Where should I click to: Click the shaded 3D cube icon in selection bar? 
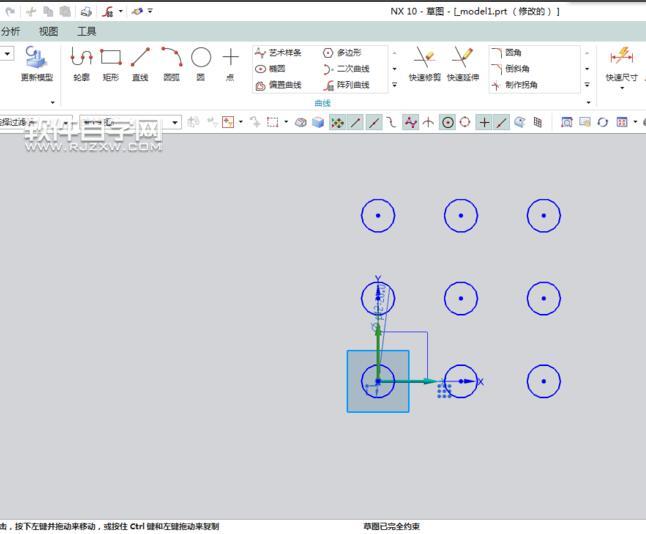pyautogui.click(x=318, y=122)
